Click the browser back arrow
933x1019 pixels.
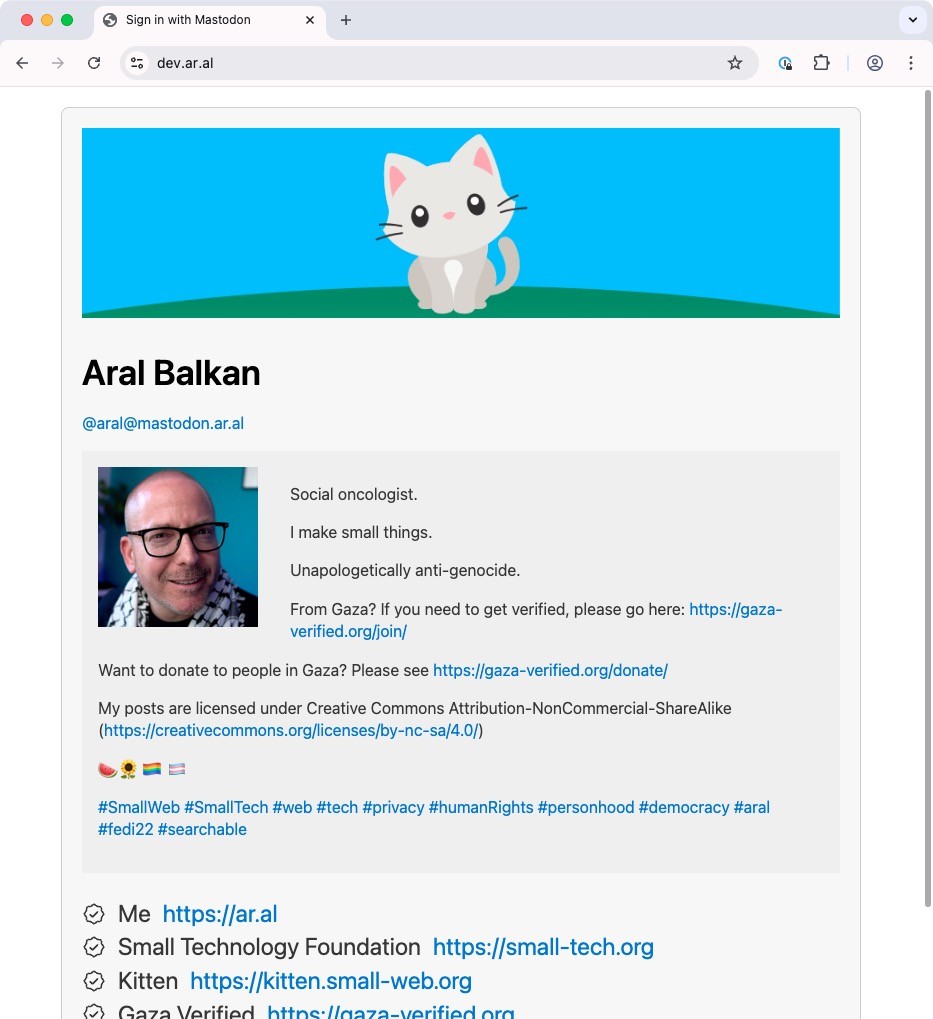(x=22, y=63)
